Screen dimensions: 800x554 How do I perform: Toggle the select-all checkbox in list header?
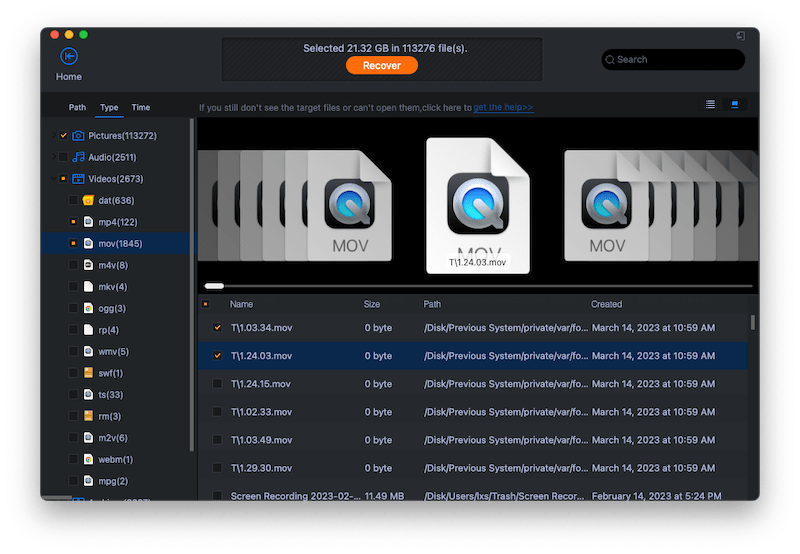[206, 304]
